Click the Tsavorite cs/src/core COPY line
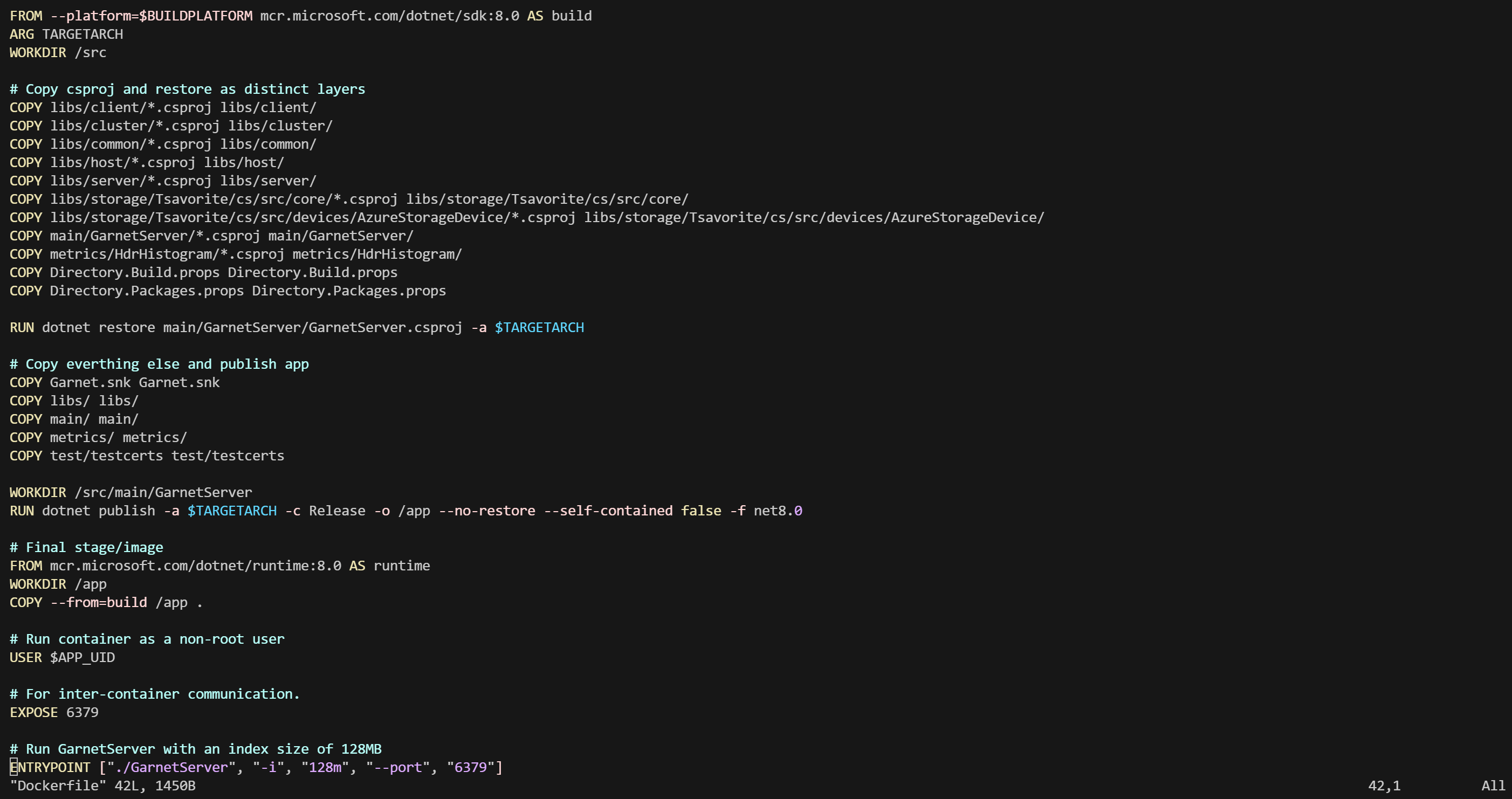The height and width of the screenshot is (799, 1512). click(349, 199)
